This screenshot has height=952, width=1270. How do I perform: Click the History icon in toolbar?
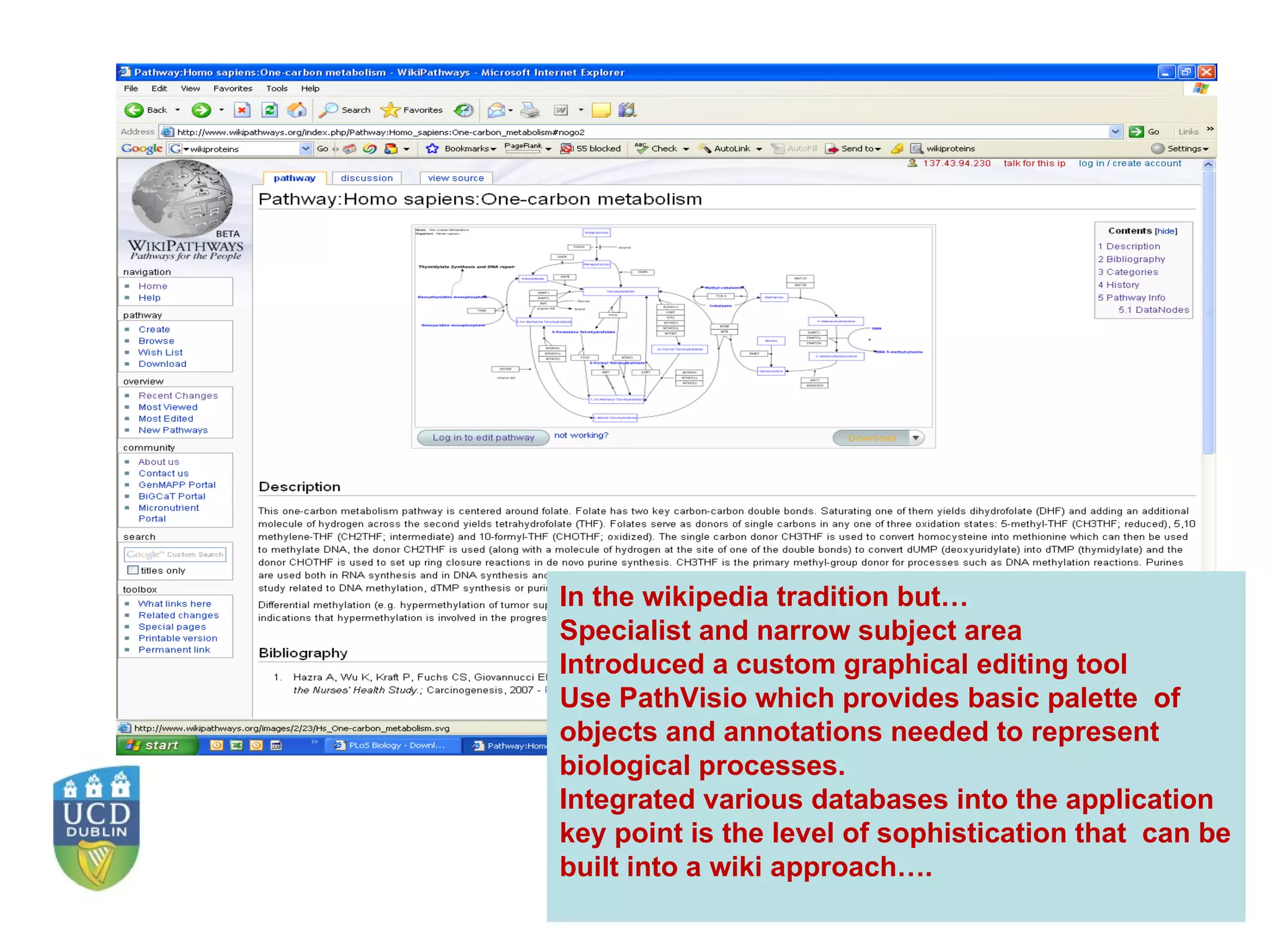point(463,110)
